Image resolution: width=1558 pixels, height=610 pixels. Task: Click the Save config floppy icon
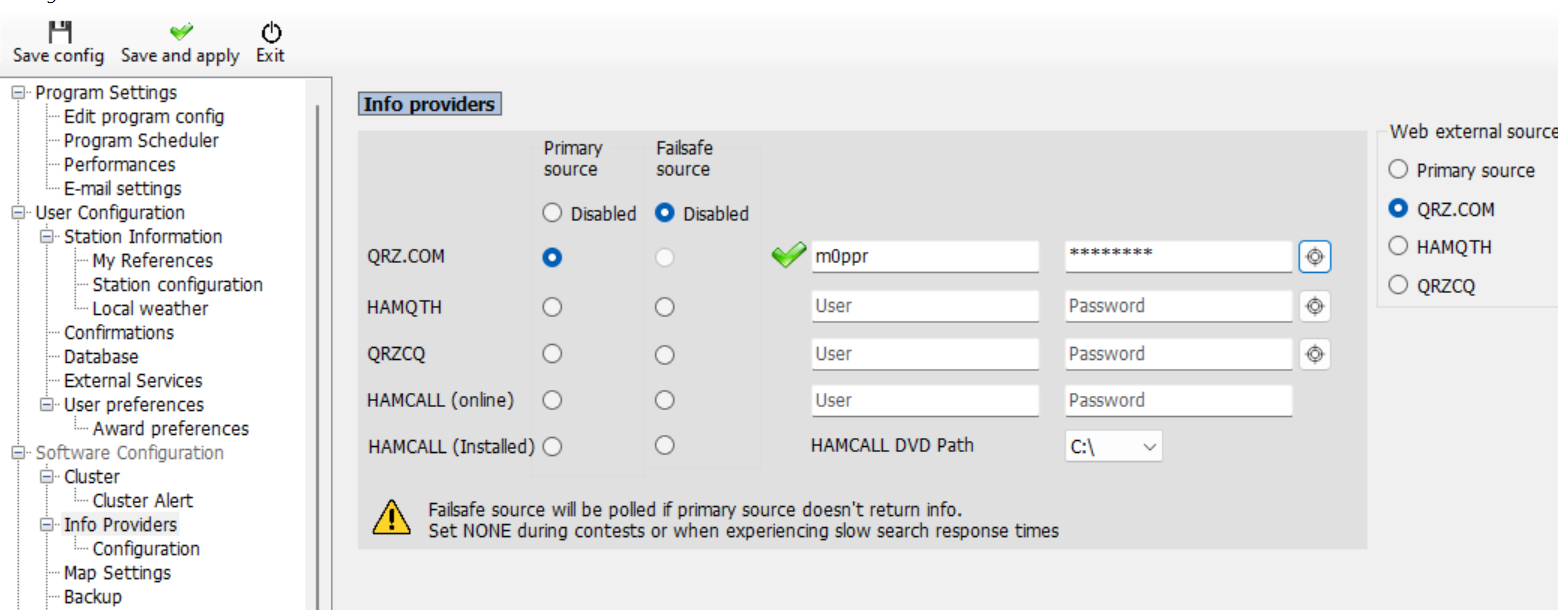tap(59, 31)
